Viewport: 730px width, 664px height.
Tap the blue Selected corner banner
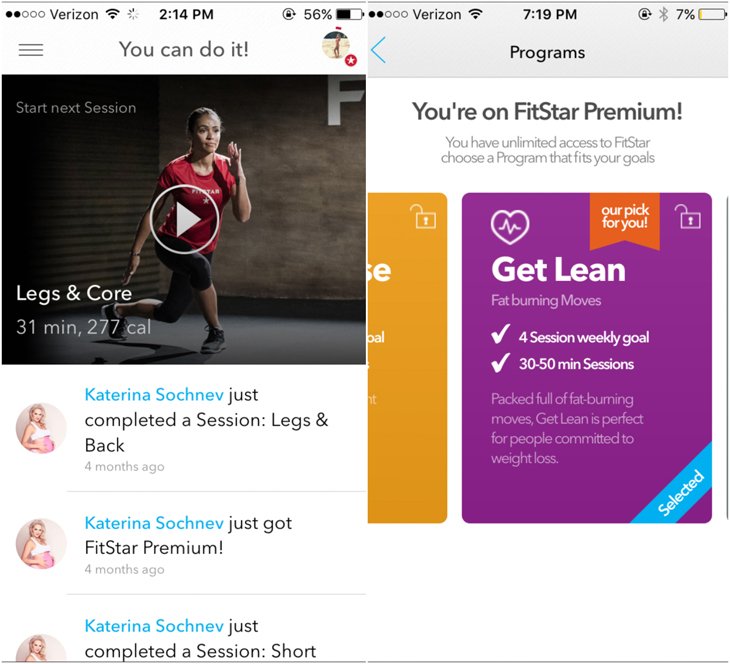[680, 492]
